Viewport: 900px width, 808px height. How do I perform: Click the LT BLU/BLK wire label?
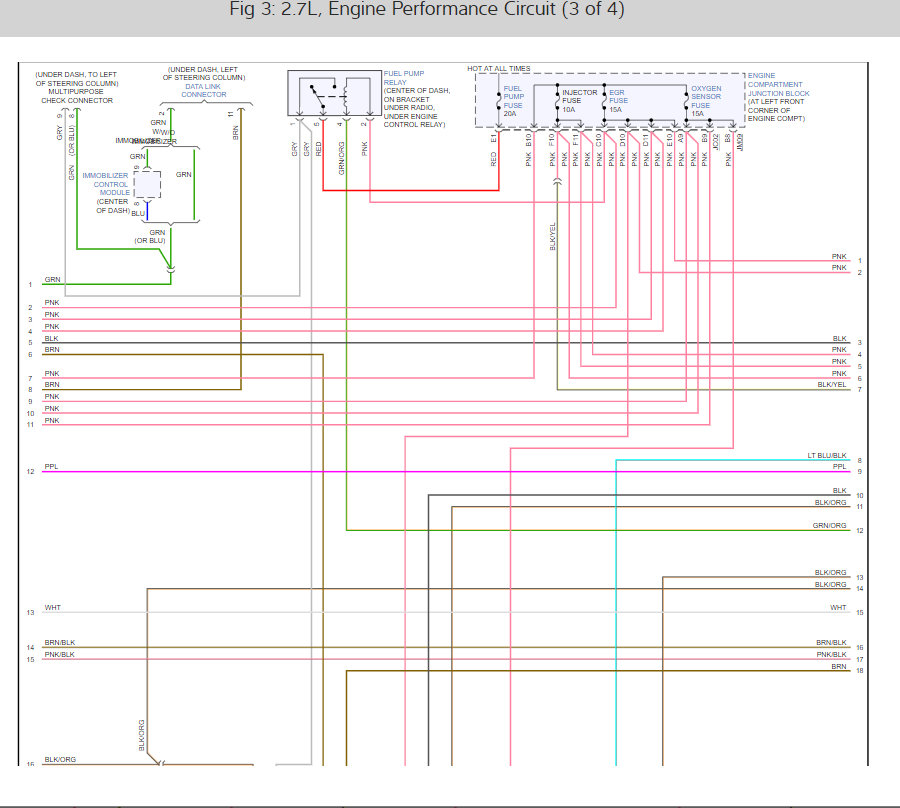click(827, 456)
